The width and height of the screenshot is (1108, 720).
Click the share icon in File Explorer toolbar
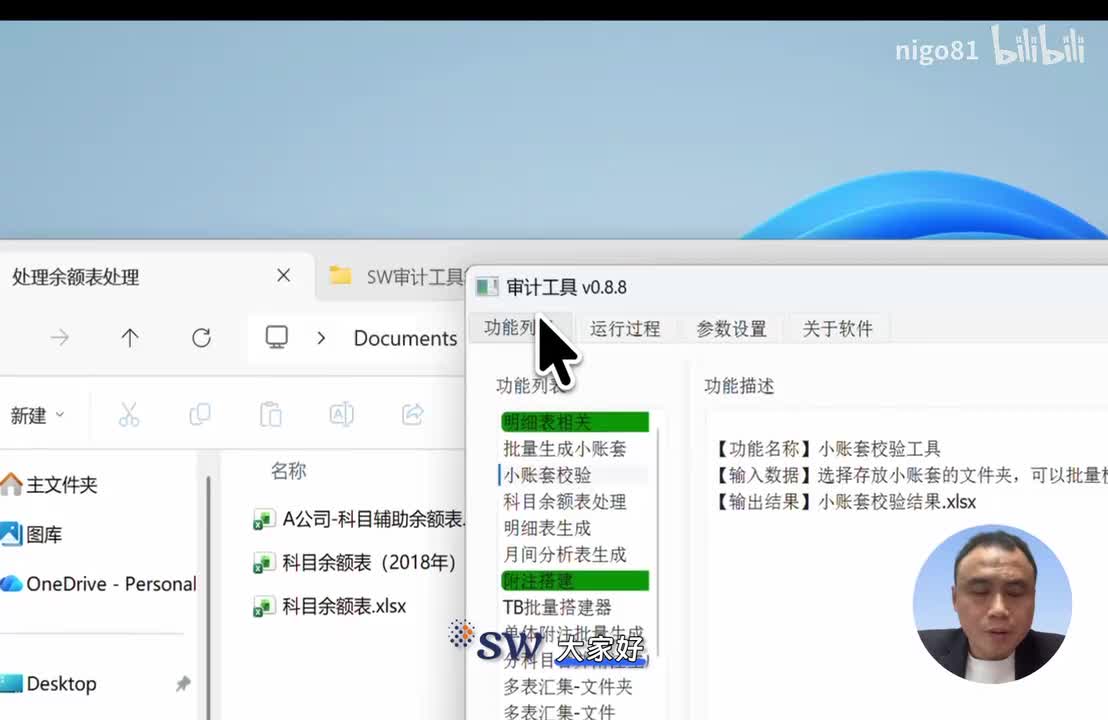(x=413, y=415)
